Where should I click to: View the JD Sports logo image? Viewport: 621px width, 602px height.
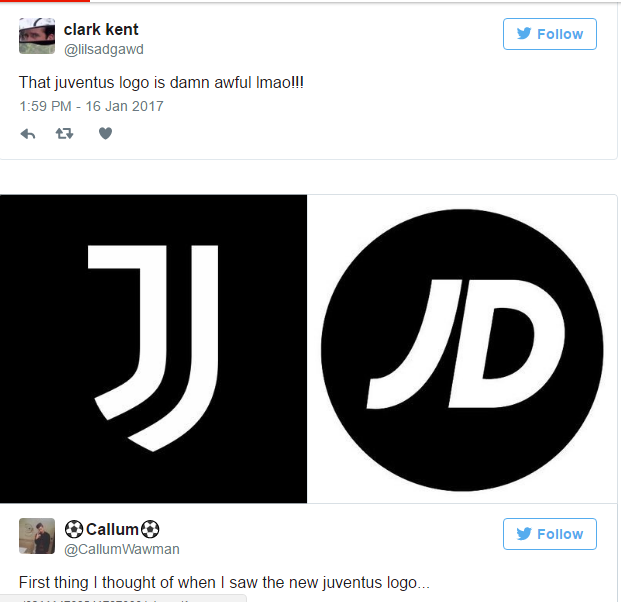[462, 349]
